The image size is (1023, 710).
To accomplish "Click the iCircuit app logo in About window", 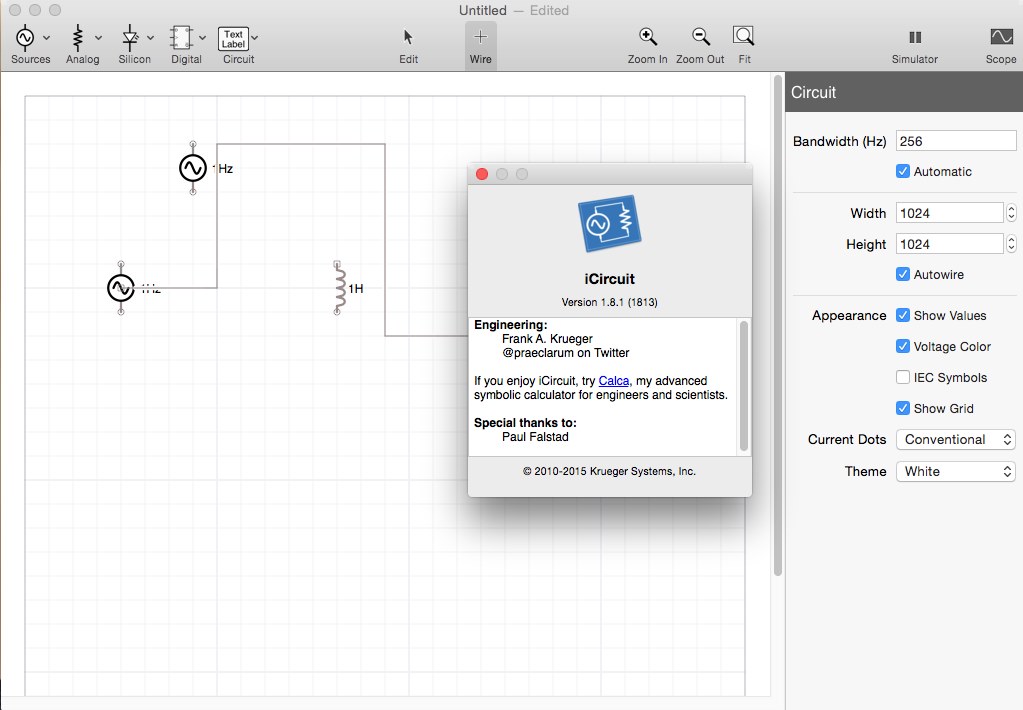I will pos(609,223).
